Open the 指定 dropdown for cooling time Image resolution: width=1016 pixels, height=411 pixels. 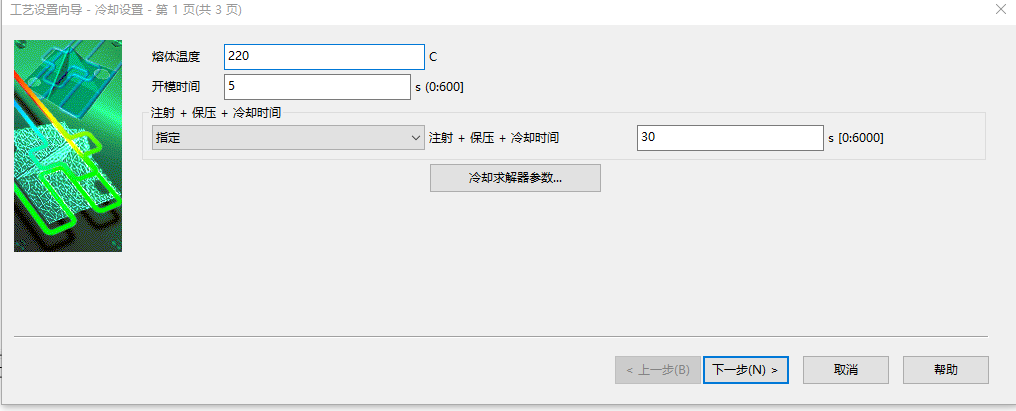pos(288,137)
